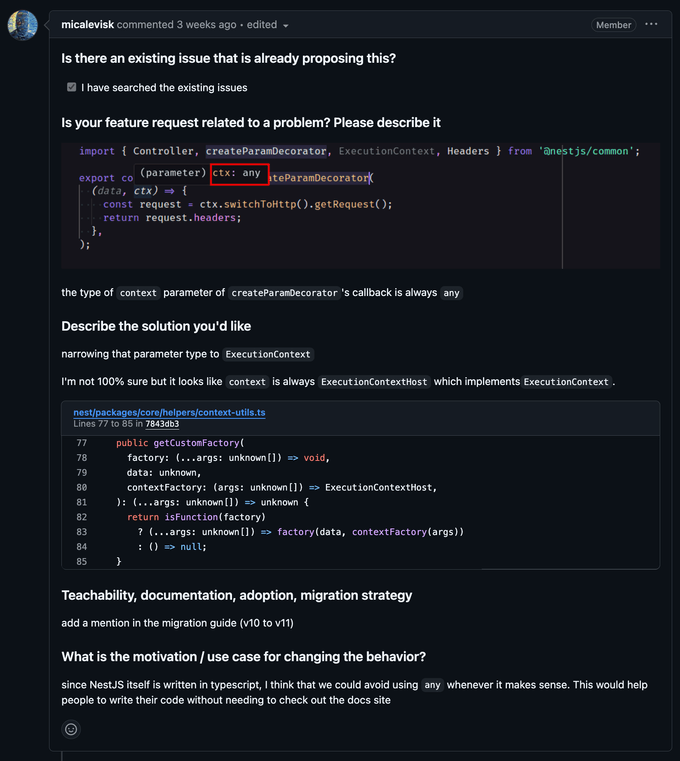Expand the edited history dropdown arrow
This screenshot has width=680, height=761.
click(x=286, y=25)
